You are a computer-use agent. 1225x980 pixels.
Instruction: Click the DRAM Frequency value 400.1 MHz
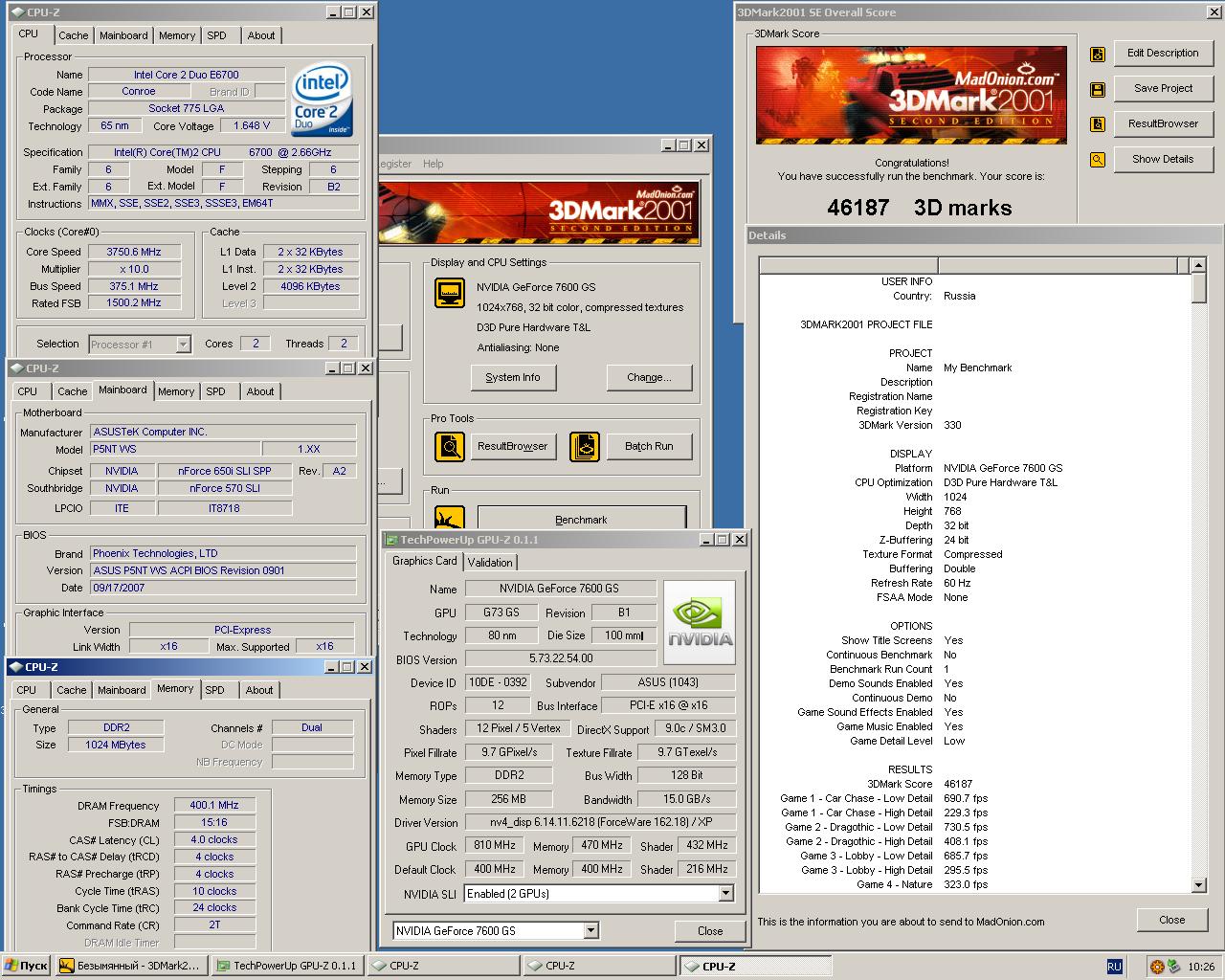pos(214,806)
